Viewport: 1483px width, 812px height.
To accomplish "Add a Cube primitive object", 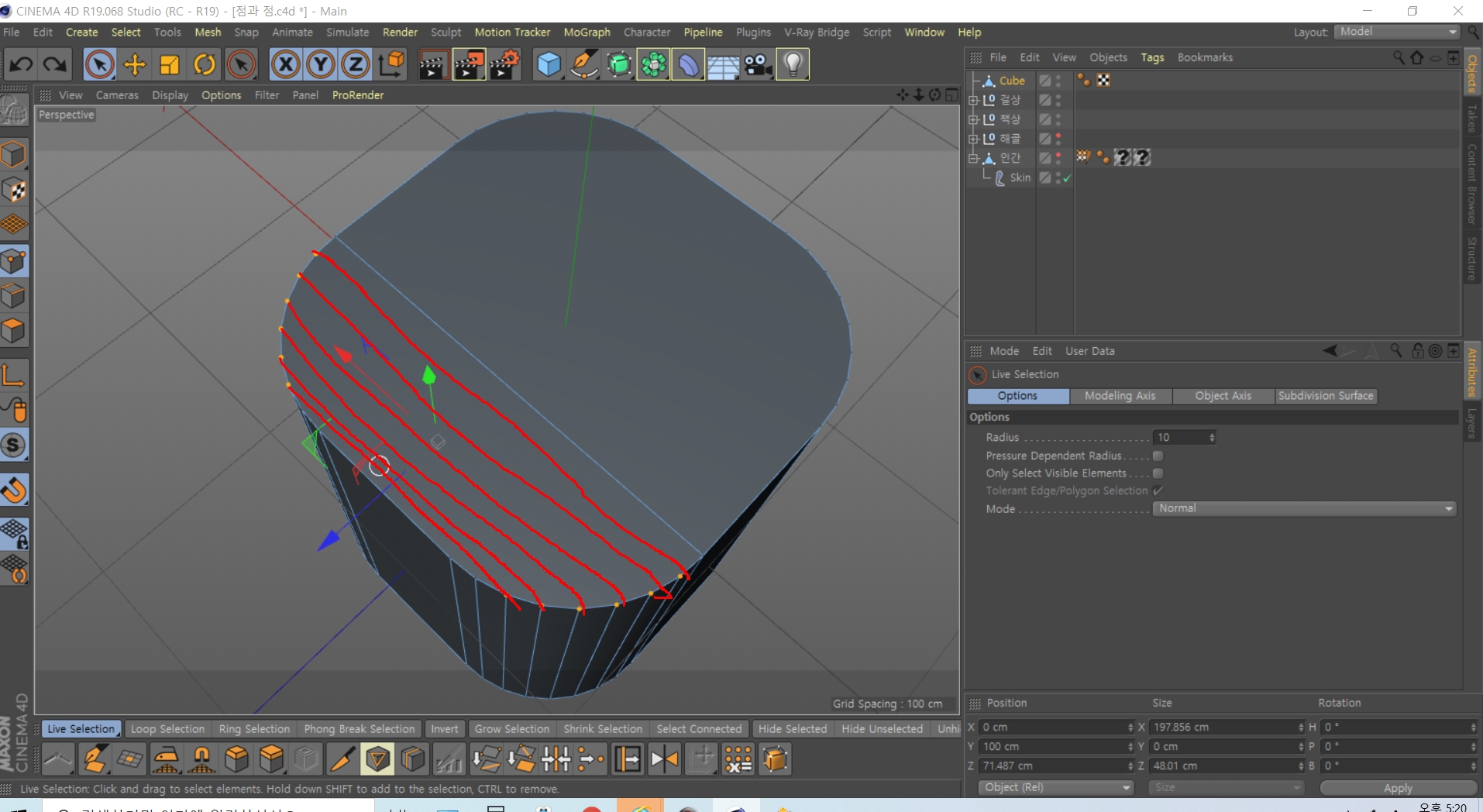I will pos(549,64).
